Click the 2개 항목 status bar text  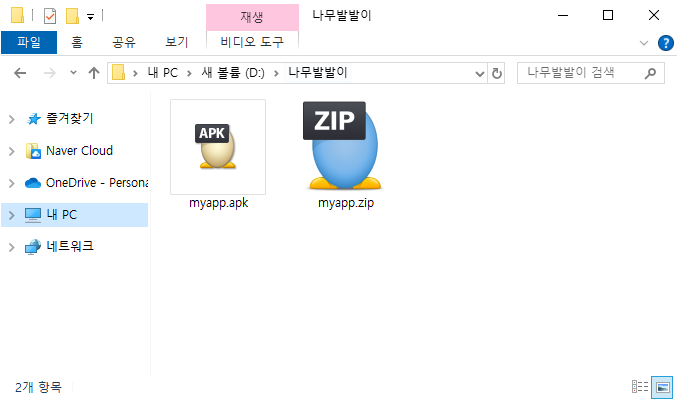click(38, 387)
